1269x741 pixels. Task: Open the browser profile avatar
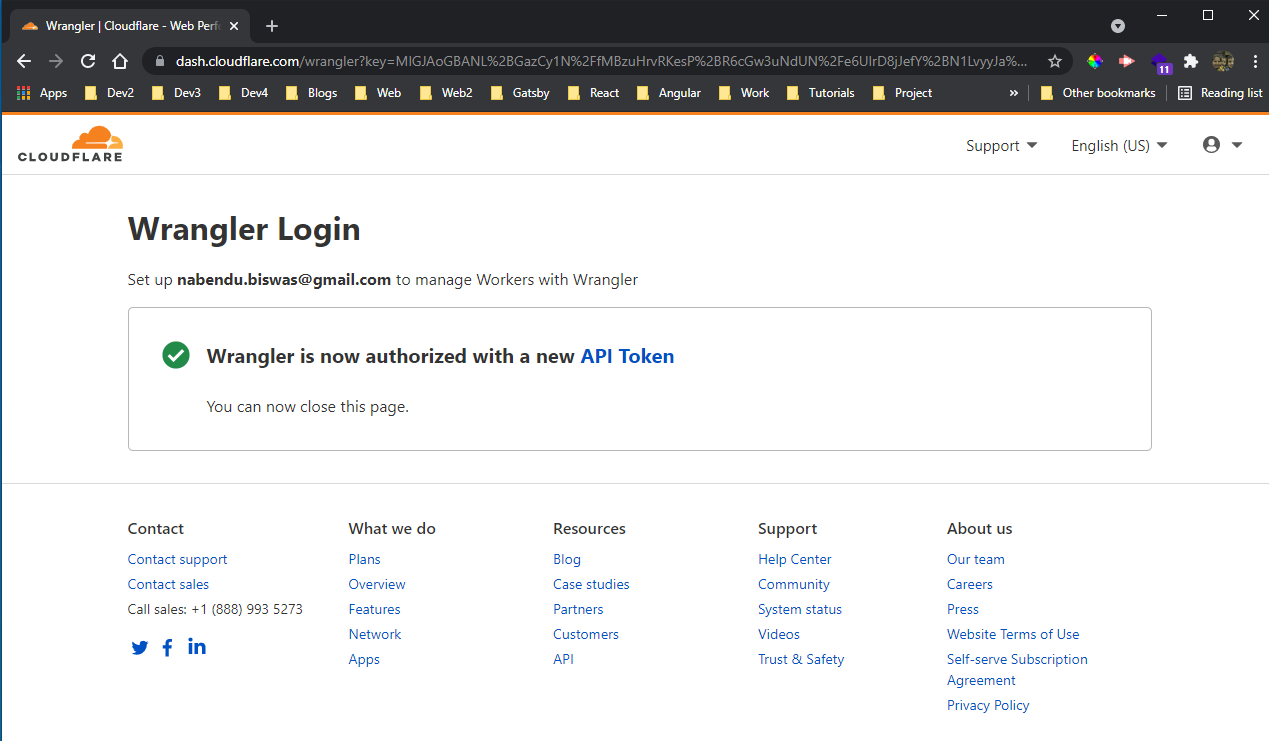point(1223,61)
